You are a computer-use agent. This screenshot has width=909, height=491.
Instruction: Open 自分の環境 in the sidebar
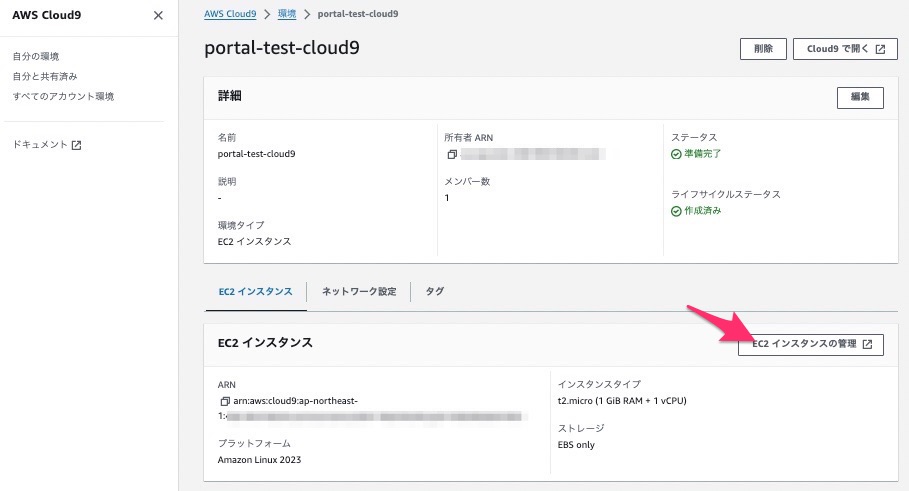[36, 56]
